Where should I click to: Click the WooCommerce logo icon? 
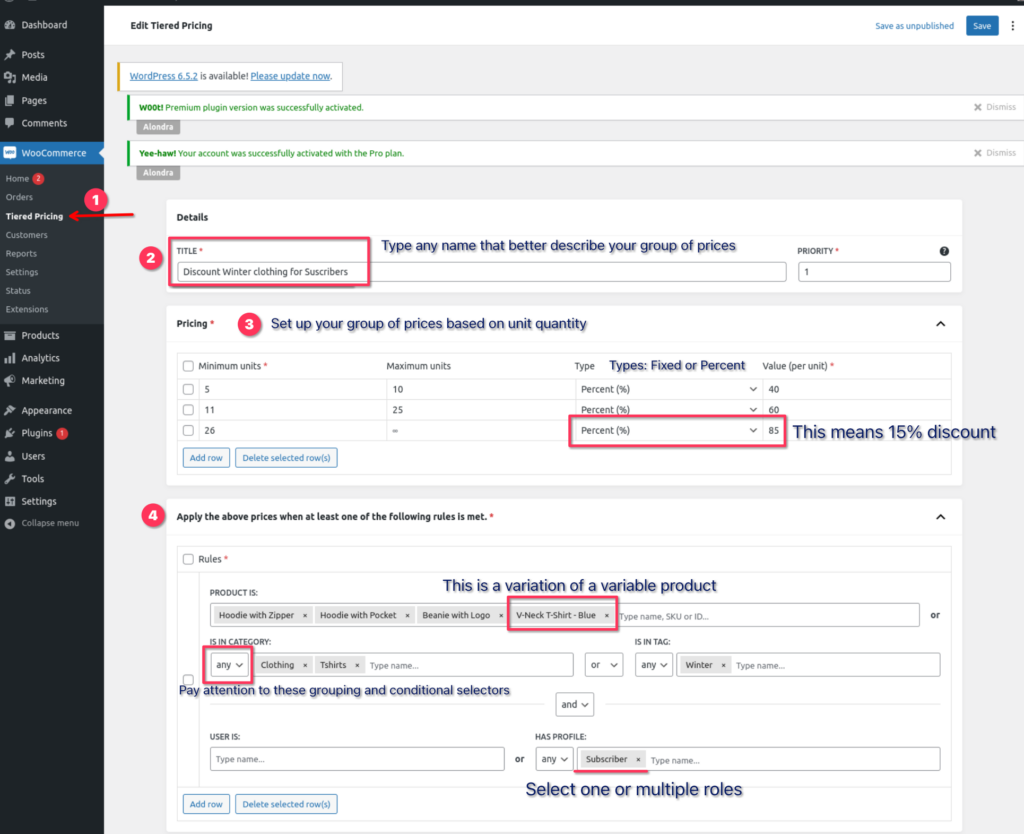[x=10, y=153]
